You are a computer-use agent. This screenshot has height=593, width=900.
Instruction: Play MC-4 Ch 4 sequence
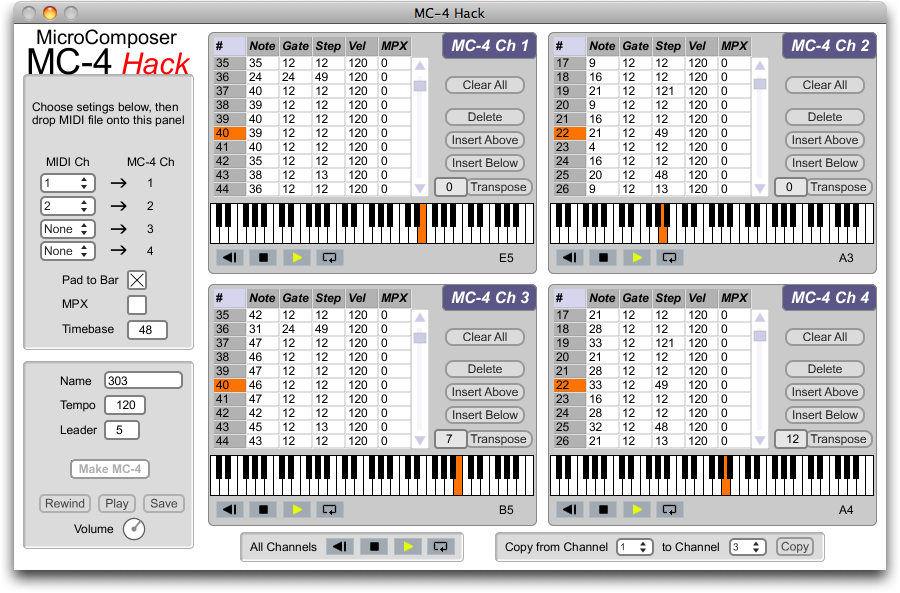[637, 510]
